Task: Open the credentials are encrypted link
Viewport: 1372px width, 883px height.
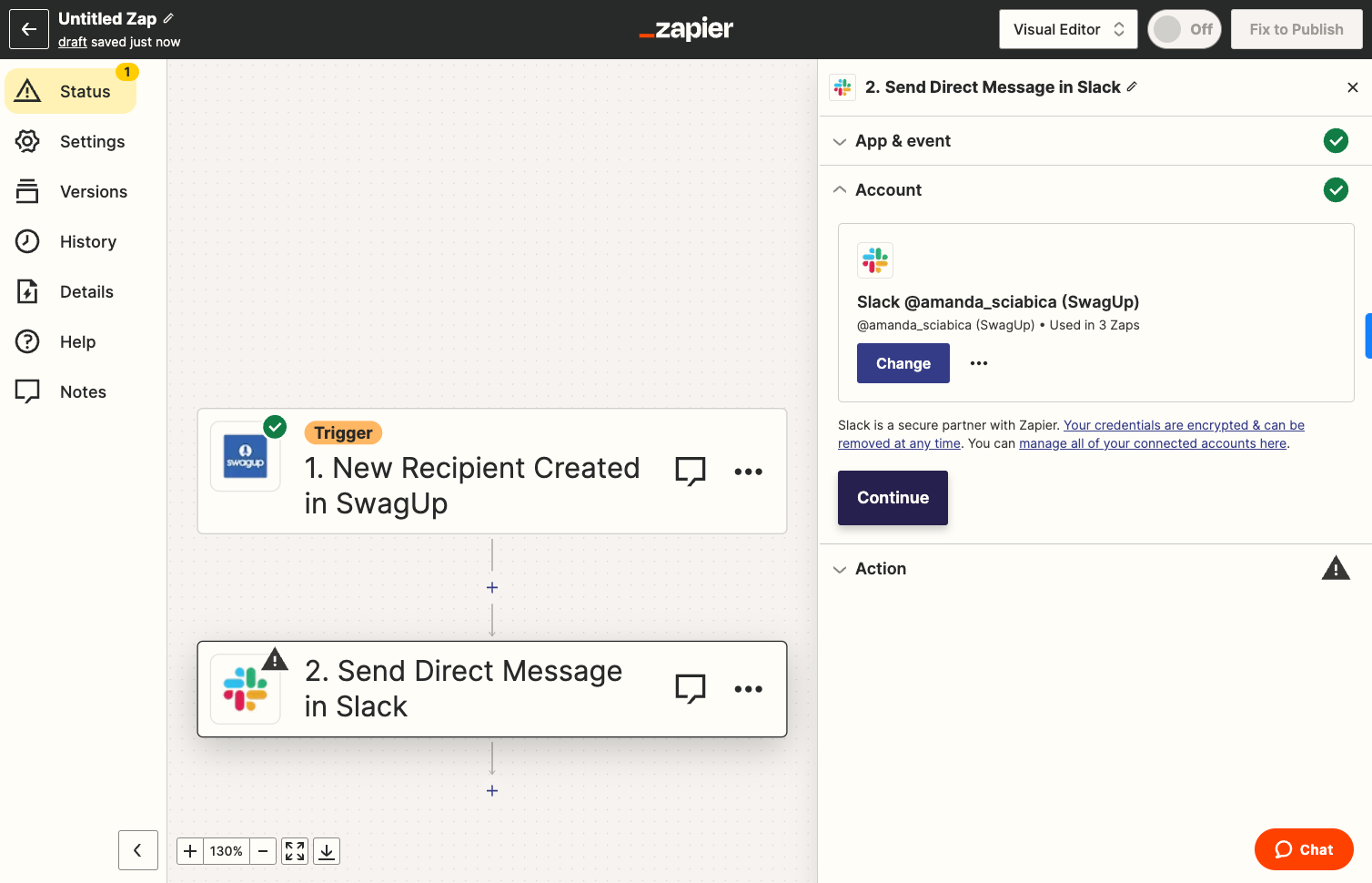Action: click(1072, 434)
